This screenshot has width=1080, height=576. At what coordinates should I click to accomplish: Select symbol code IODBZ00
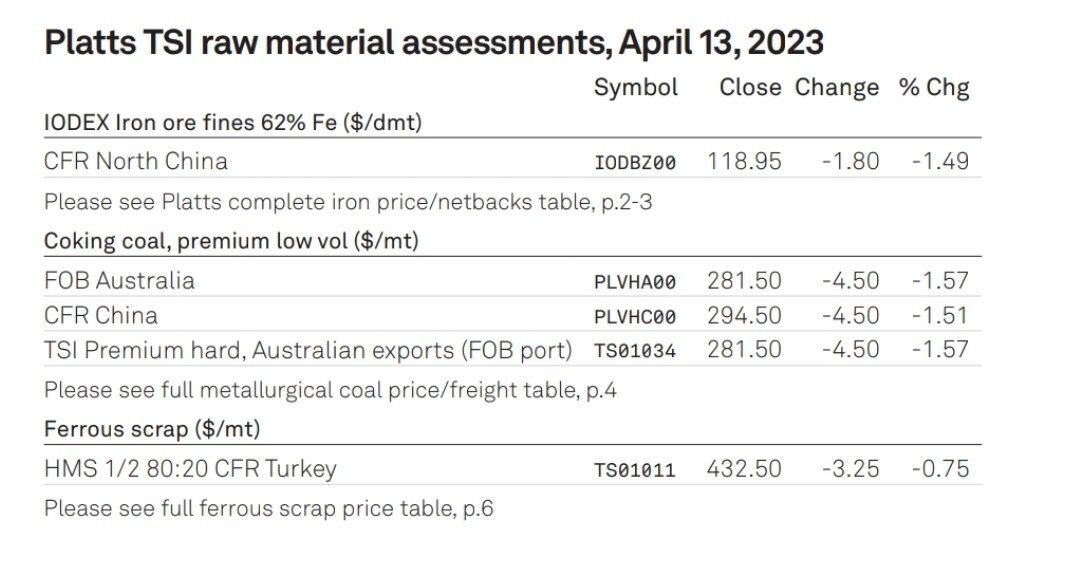[x=635, y=163]
